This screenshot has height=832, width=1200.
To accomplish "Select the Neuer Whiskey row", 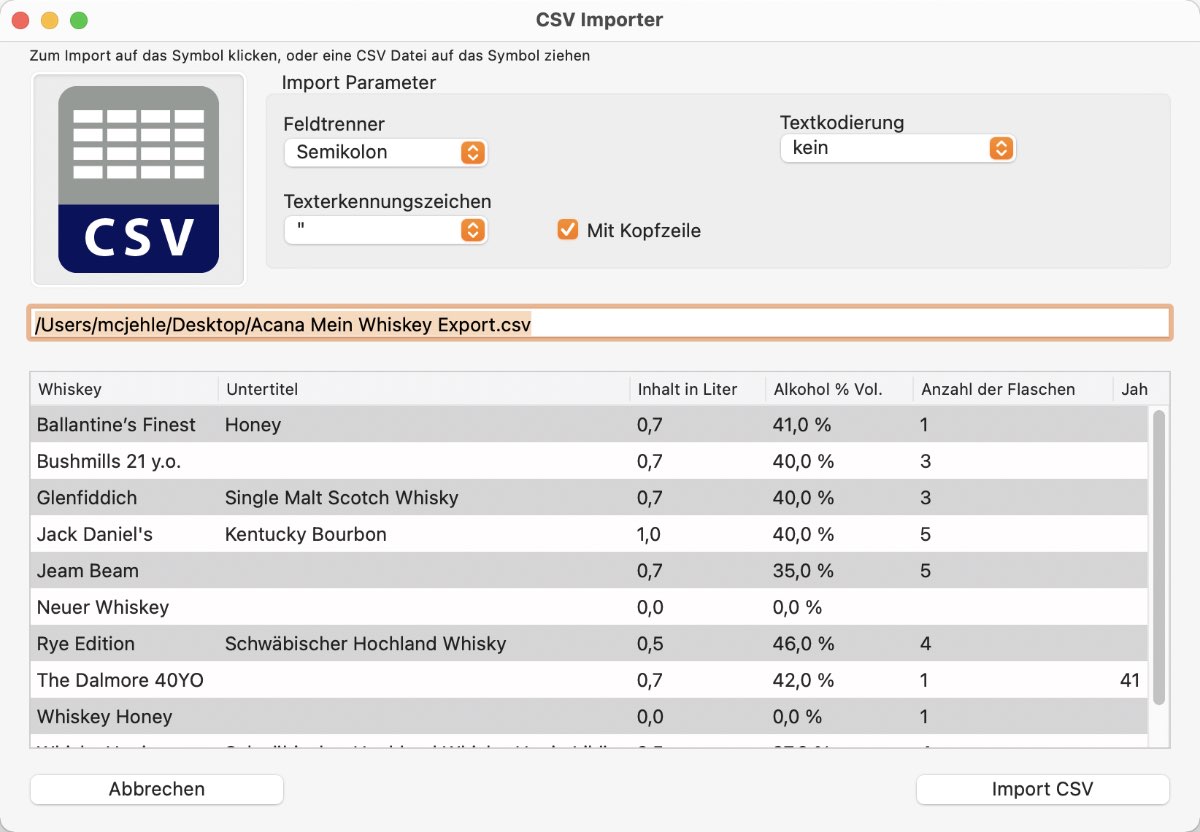I will tap(589, 607).
